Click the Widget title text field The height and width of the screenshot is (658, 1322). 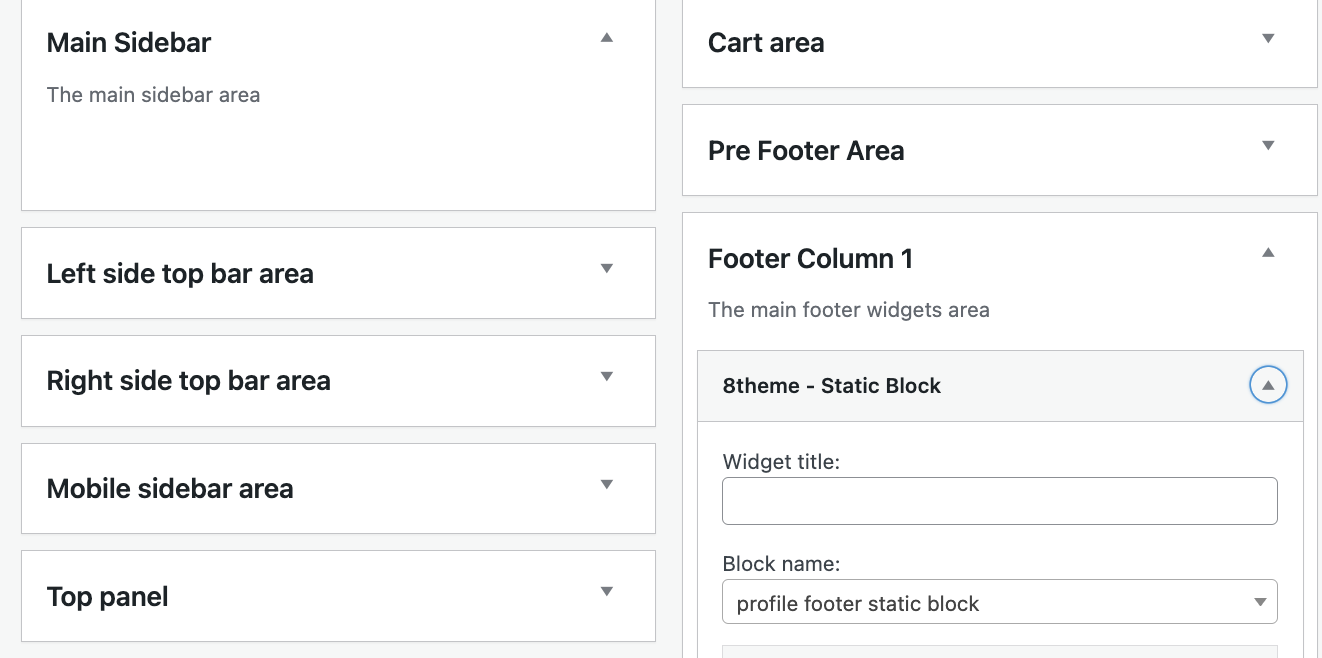click(x=1000, y=501)
